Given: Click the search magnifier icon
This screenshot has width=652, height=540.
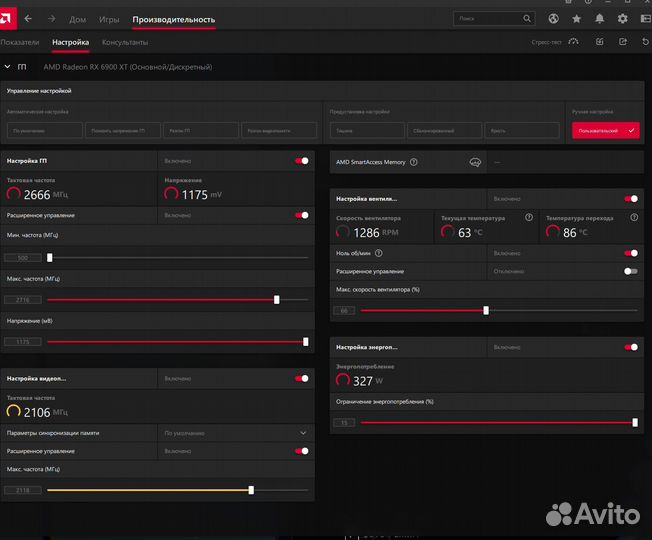Looking at the screenshot, I should point(527,18).
